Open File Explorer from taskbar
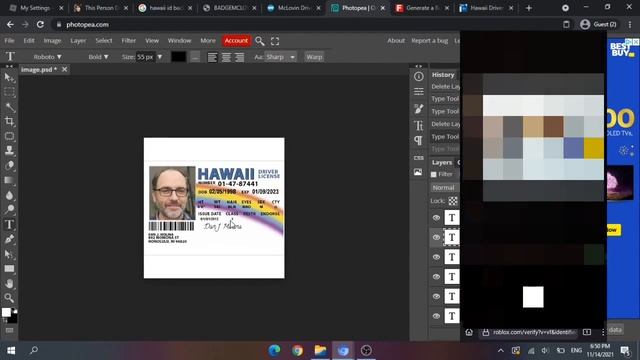The image size is (640, 360). 320,350
